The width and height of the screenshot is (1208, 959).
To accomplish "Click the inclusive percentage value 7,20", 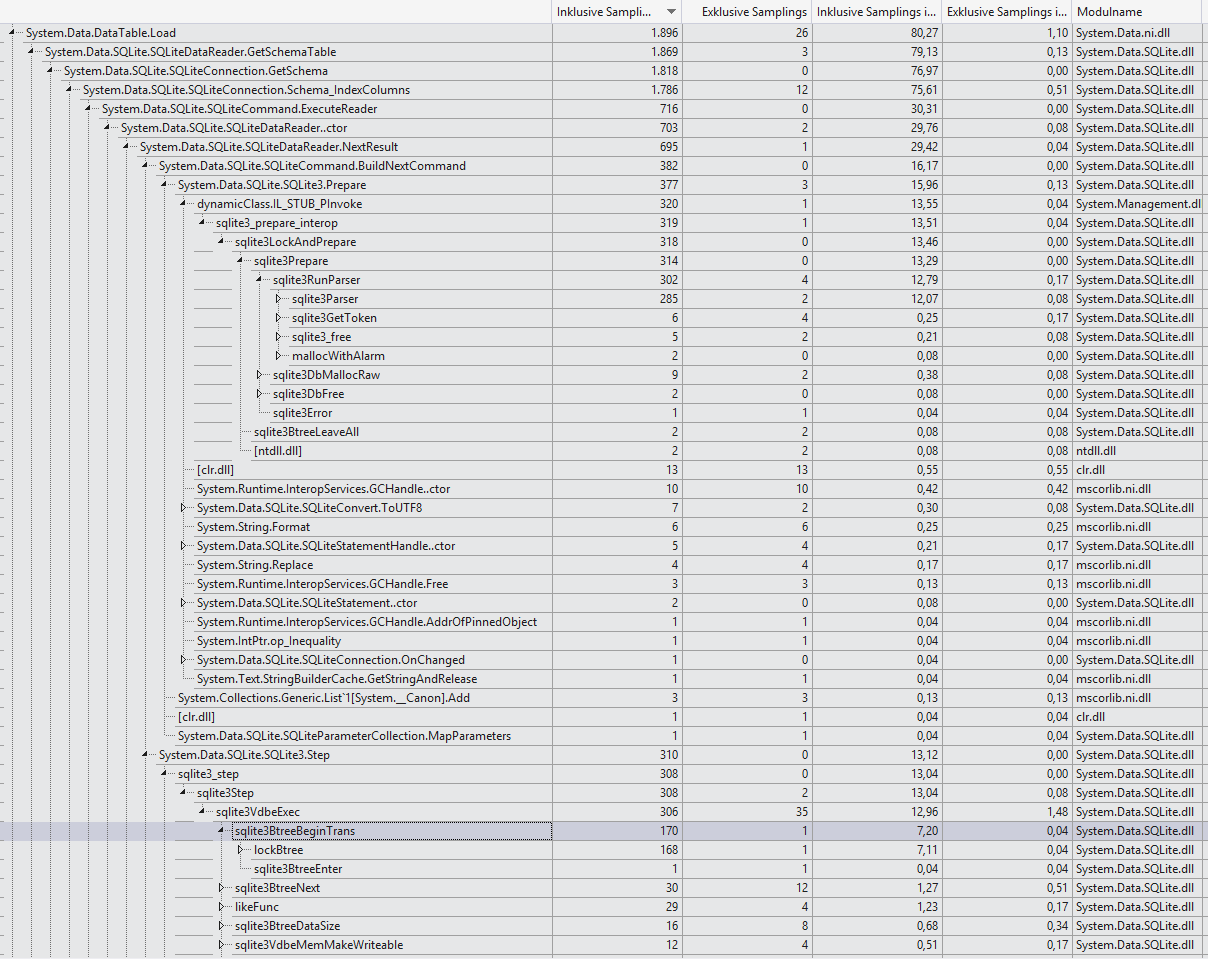I will point(925,831).
